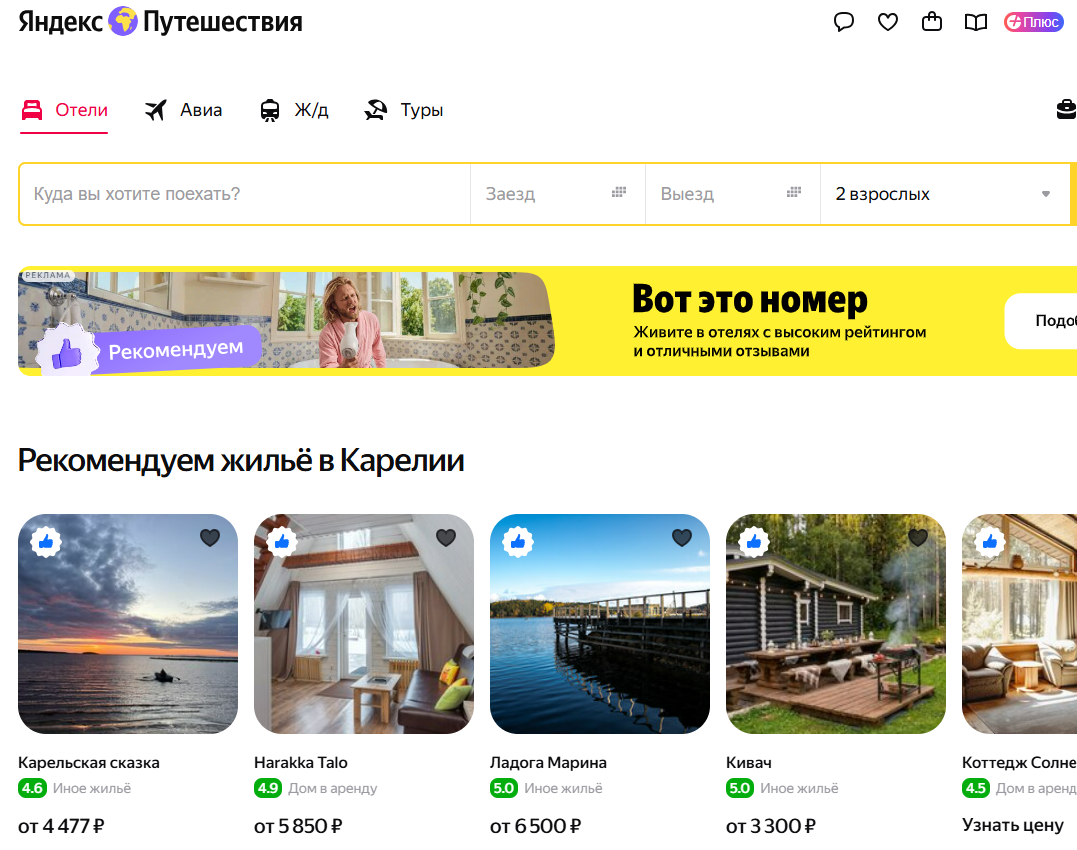
Task: Open the Кивач log cabin photo
Action: click(836, 624)
